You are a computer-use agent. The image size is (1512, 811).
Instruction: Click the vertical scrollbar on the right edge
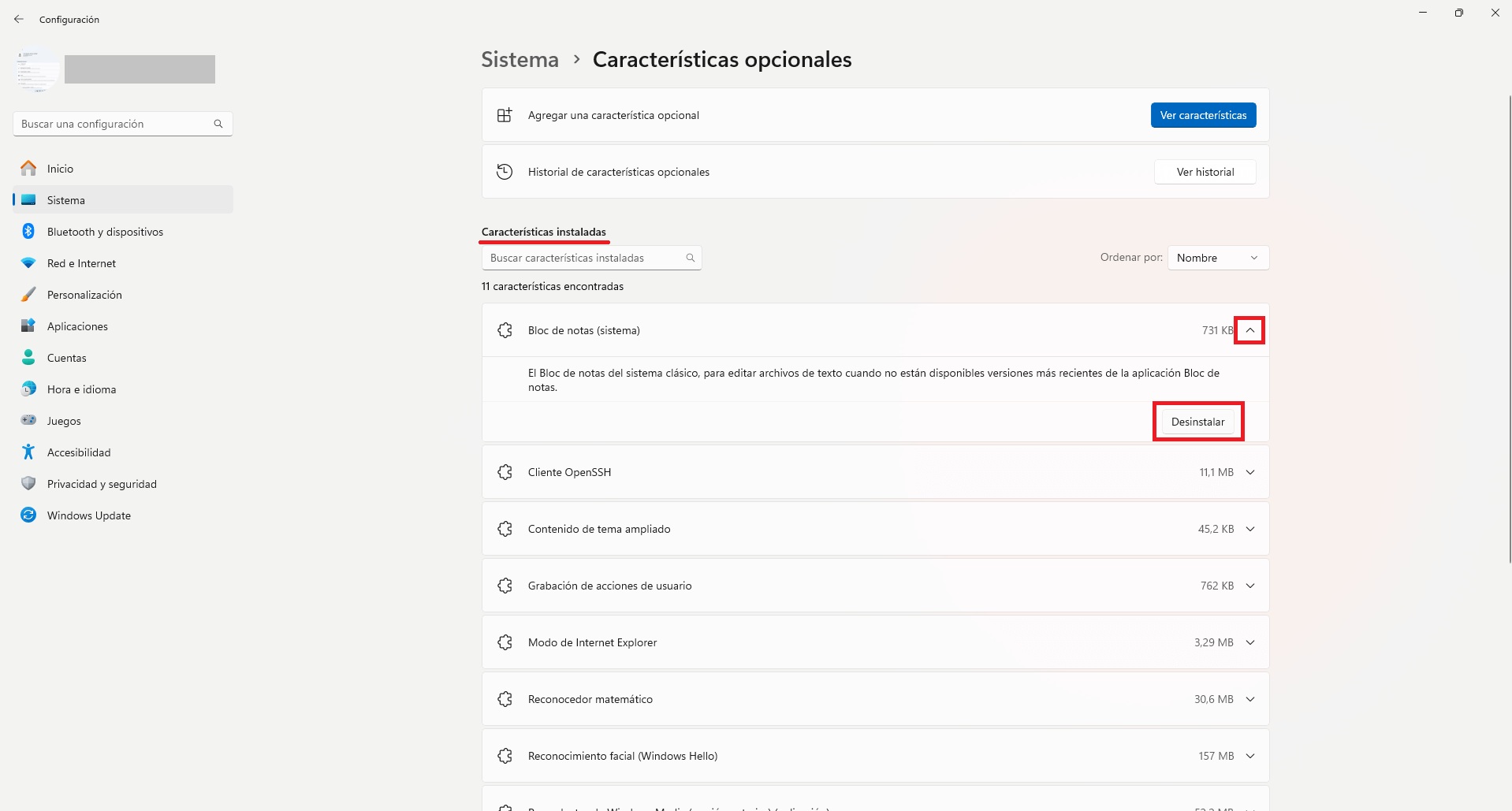click(1509, 329)
